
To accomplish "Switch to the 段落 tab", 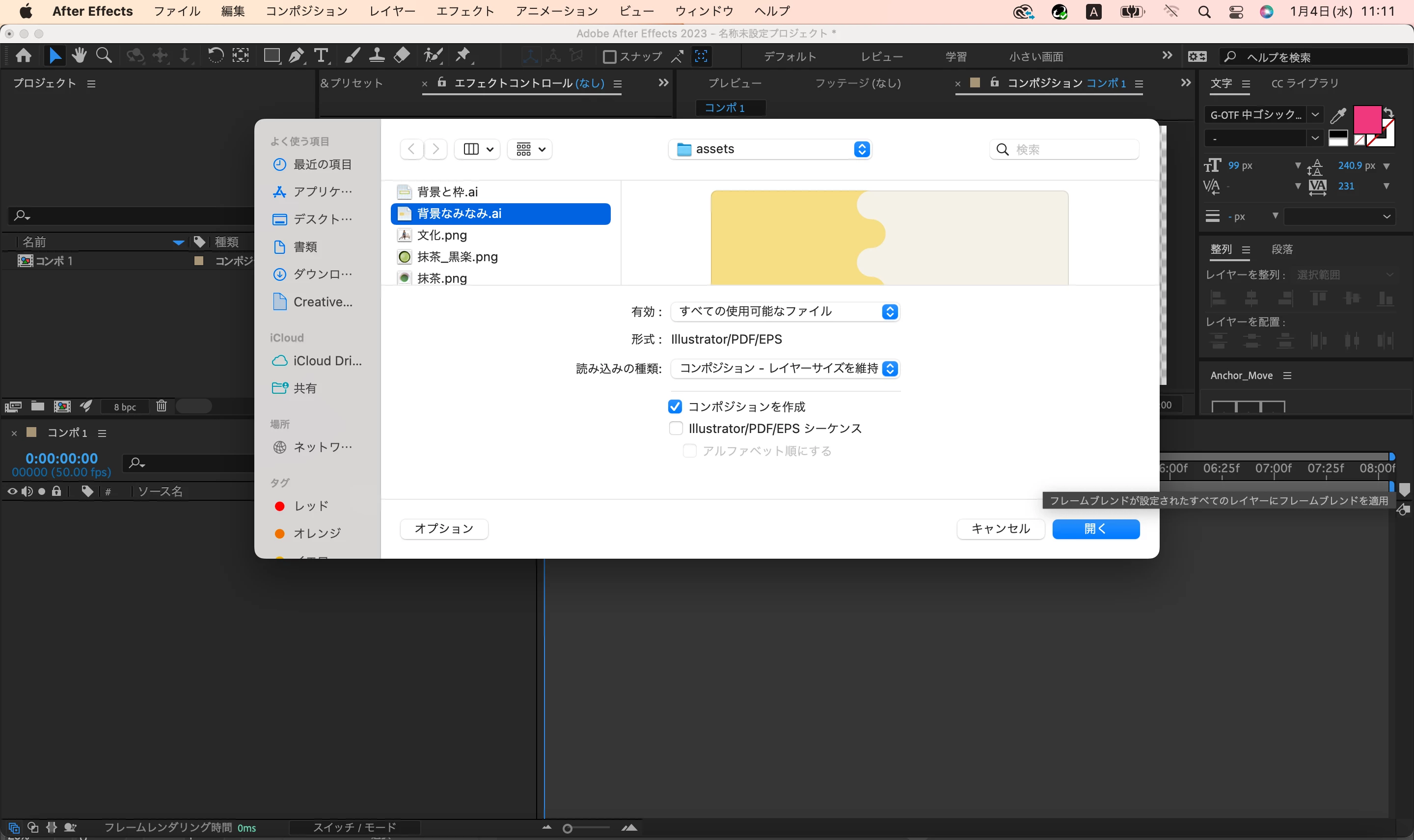I will click(1281, 249).
